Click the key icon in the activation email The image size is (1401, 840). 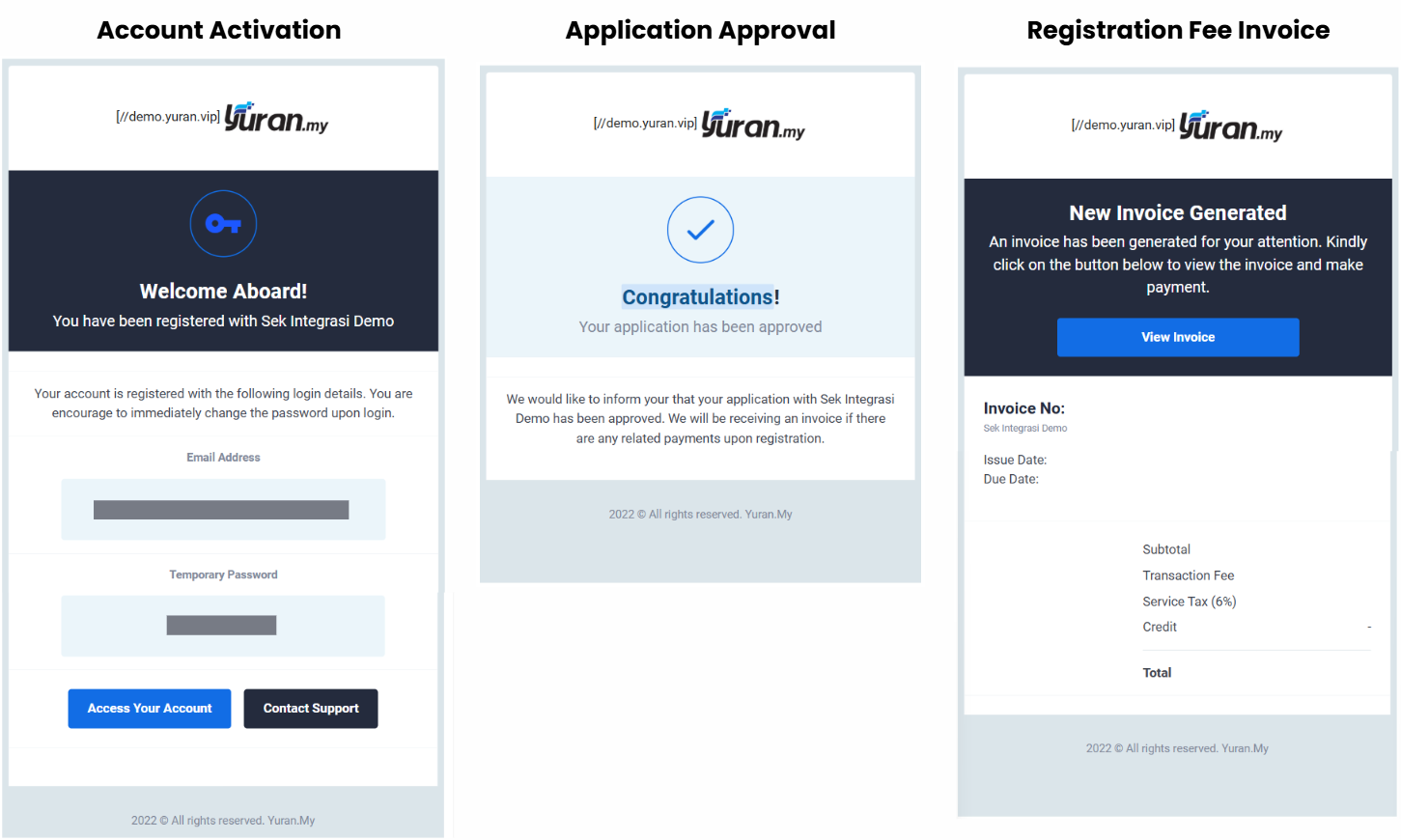[223, 224]
